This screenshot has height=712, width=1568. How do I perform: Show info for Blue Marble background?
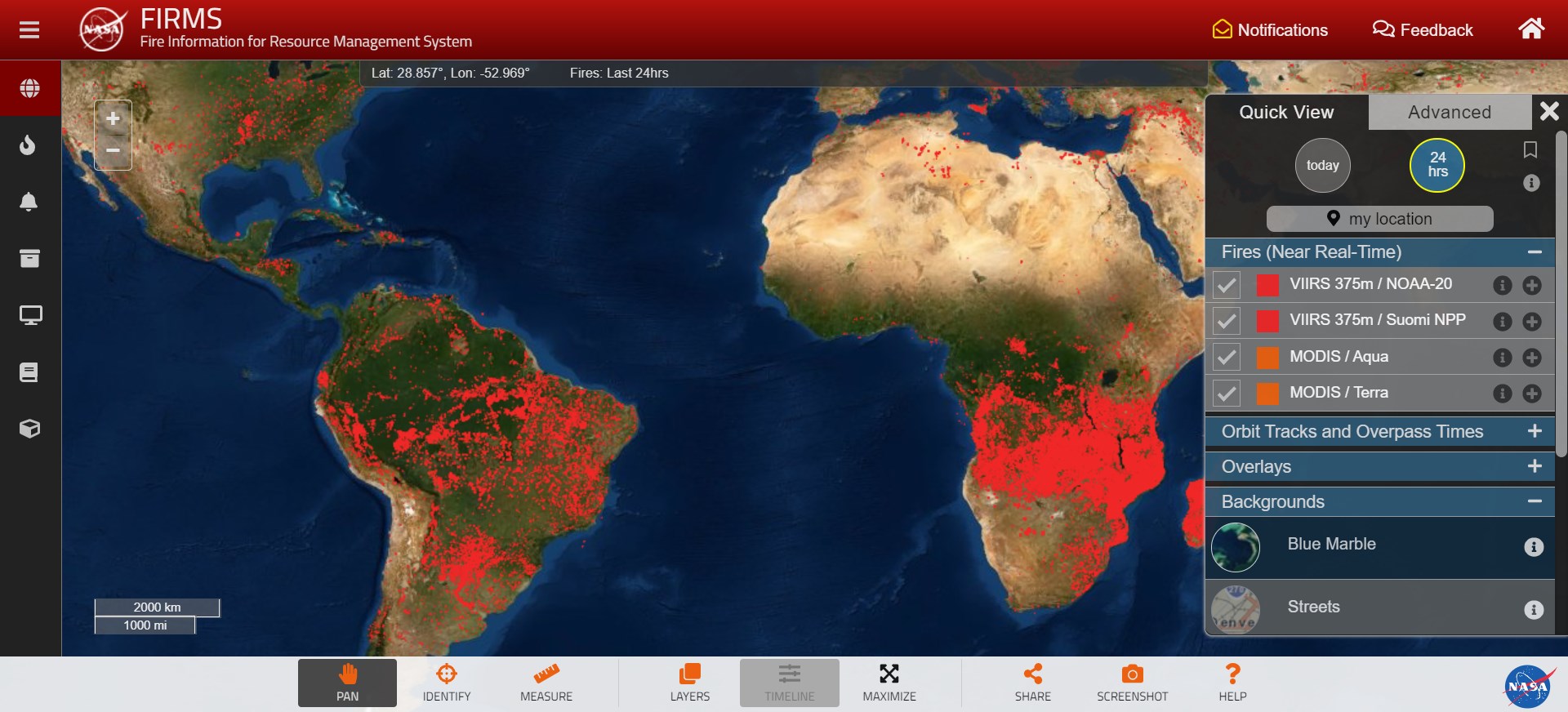tap(1534, 547)
